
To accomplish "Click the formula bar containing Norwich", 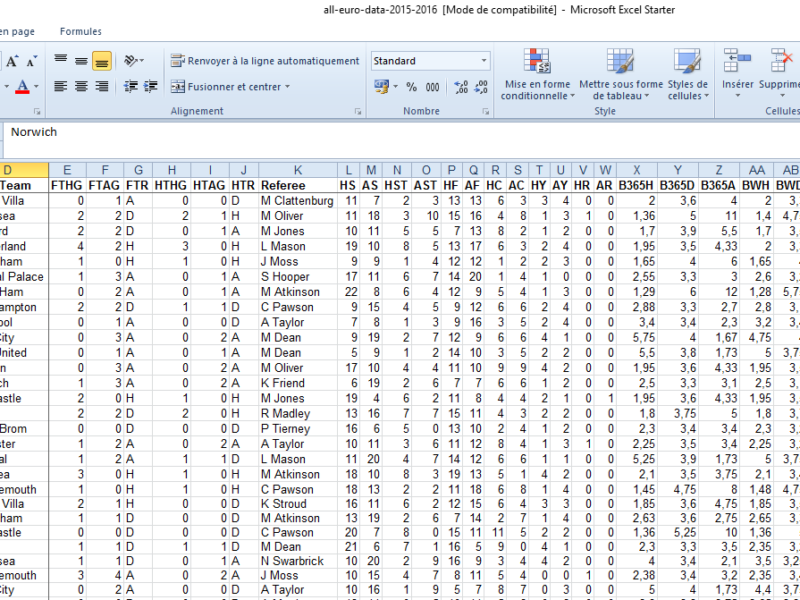I will point(400,132).
